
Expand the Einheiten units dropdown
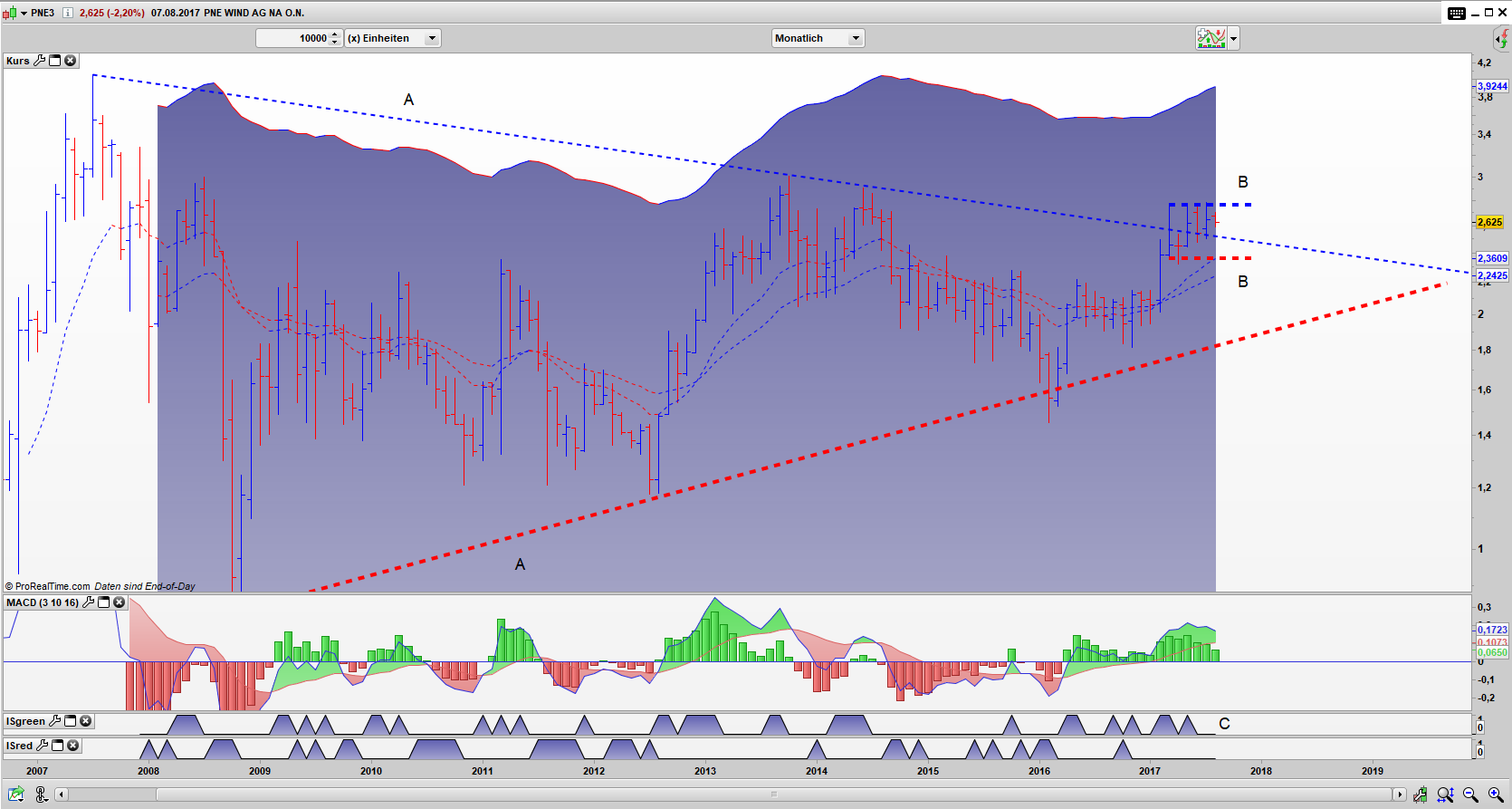pyautogui.click(x=432, y=38)
